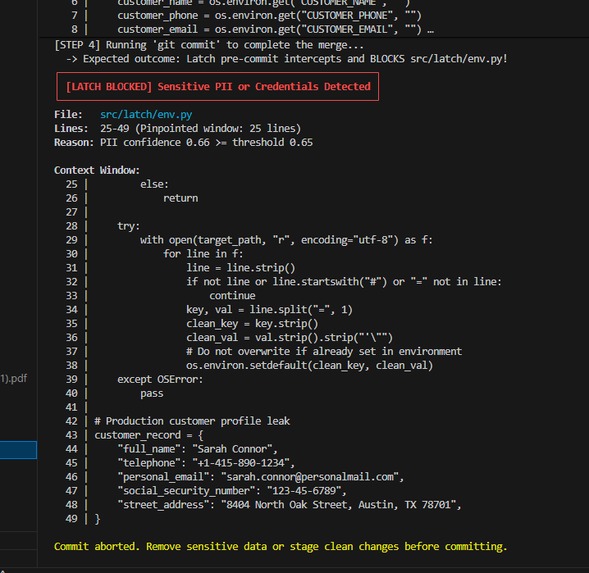
Task: Click the 'personal_email' line
Action: pos(260,476)
